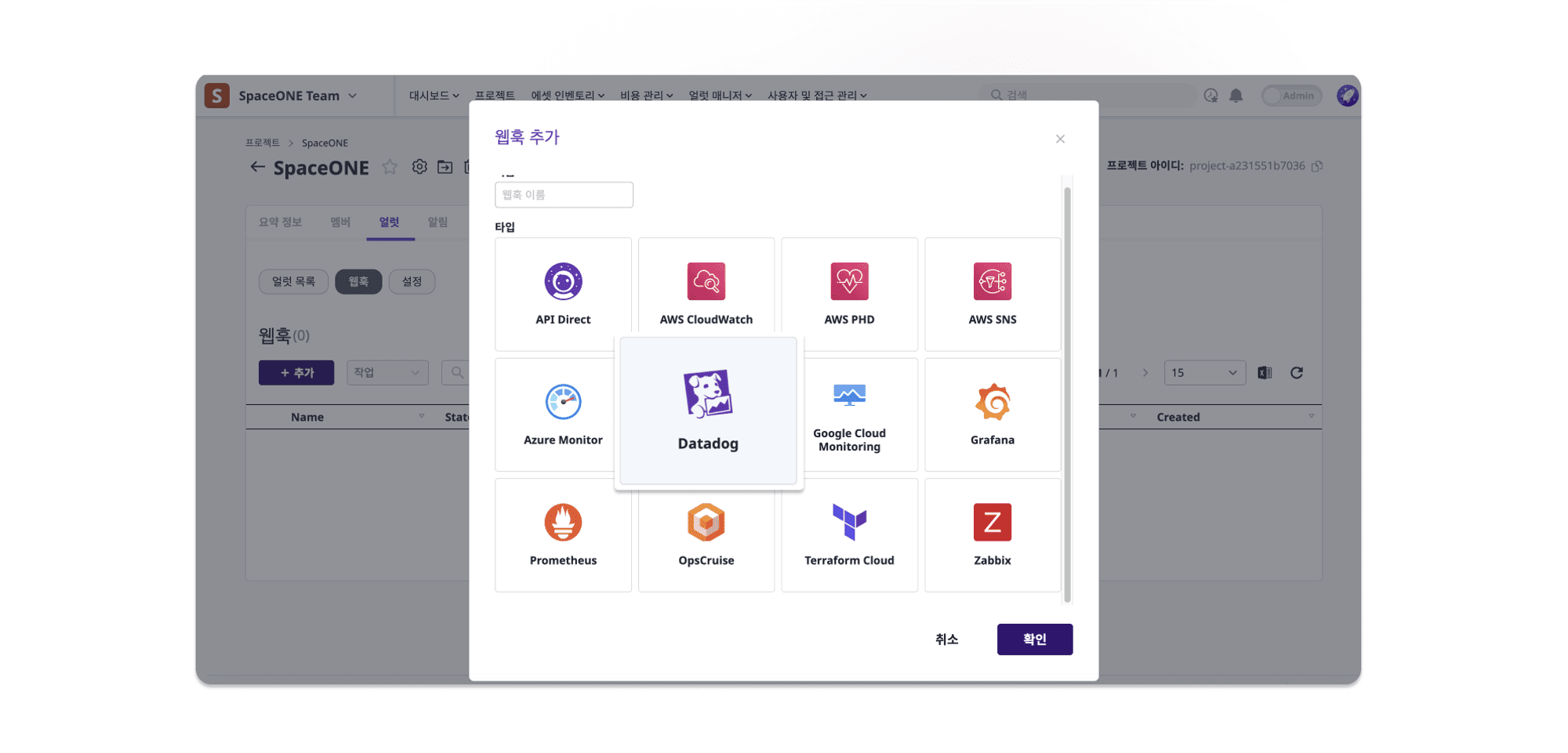Click the 웹훅 이름 name field
Viewport: 1568px width, 753px height.
point(564,194)
